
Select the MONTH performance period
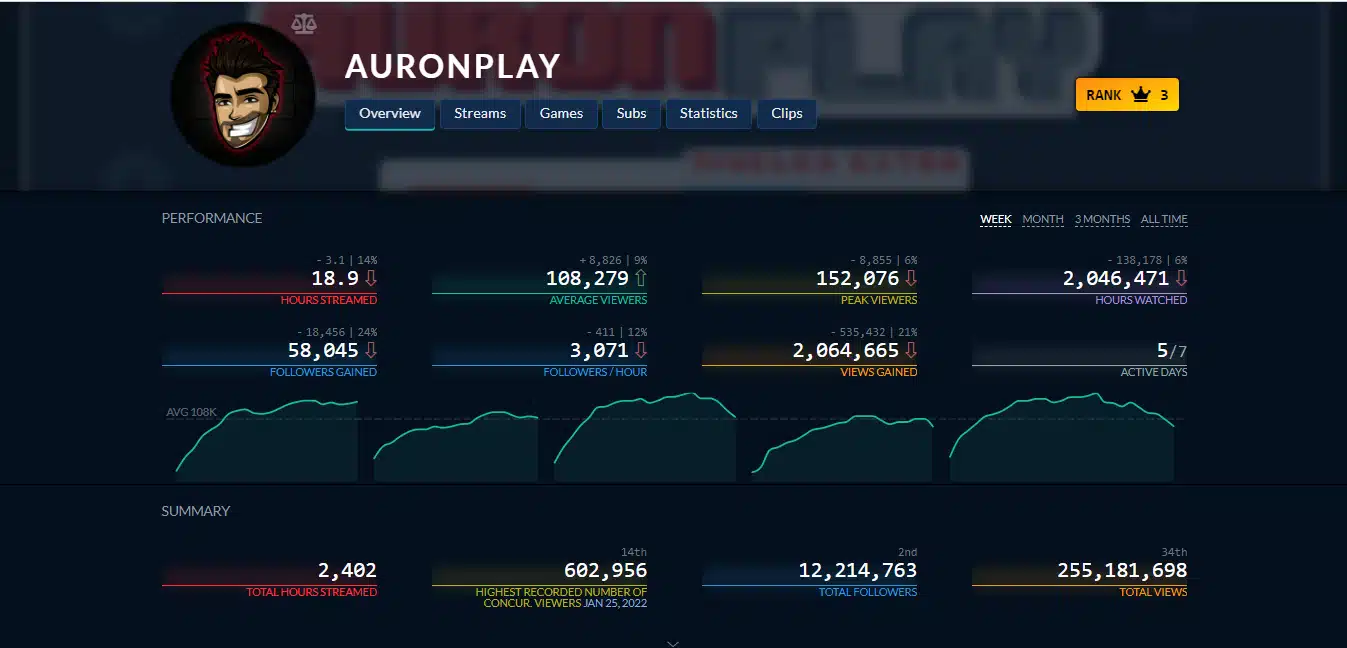1043,220
